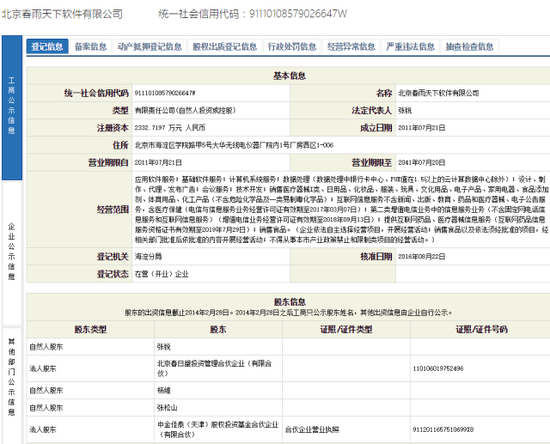Switch to the 备案信息 tab
The width and height of the screenshot is (550, 444).
coord(90,46)
